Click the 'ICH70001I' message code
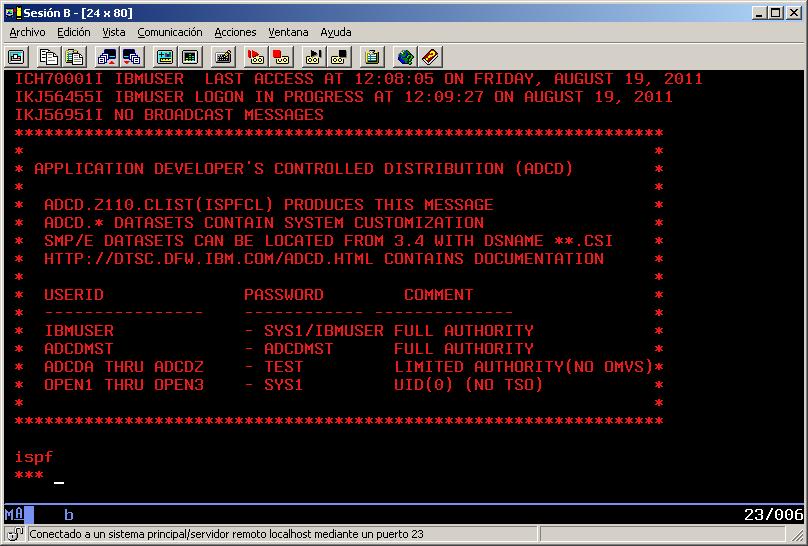 click(x=59, y=79)
